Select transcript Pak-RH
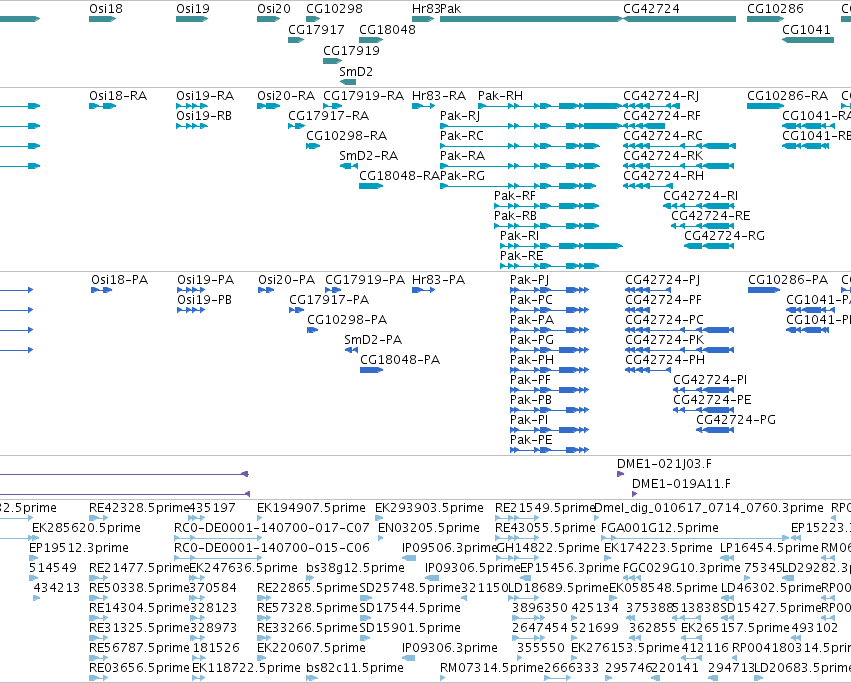The height and width of the screenshot is (683, 851). (x=500, y=96)
